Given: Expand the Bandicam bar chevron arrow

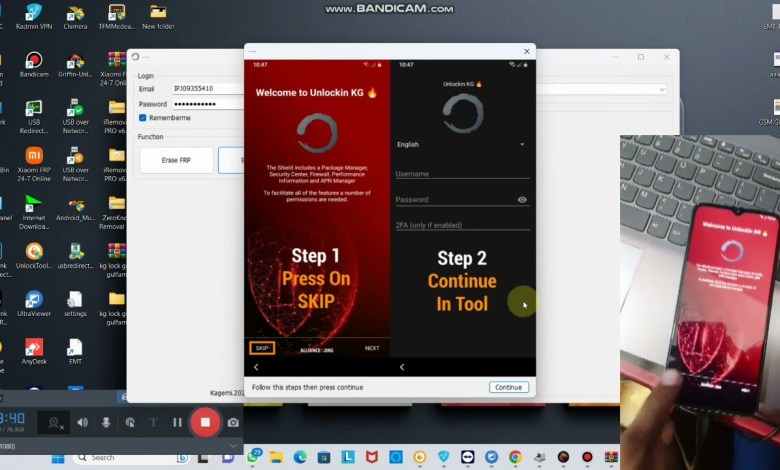Looking at the screenshot, I should coord(233,446).
